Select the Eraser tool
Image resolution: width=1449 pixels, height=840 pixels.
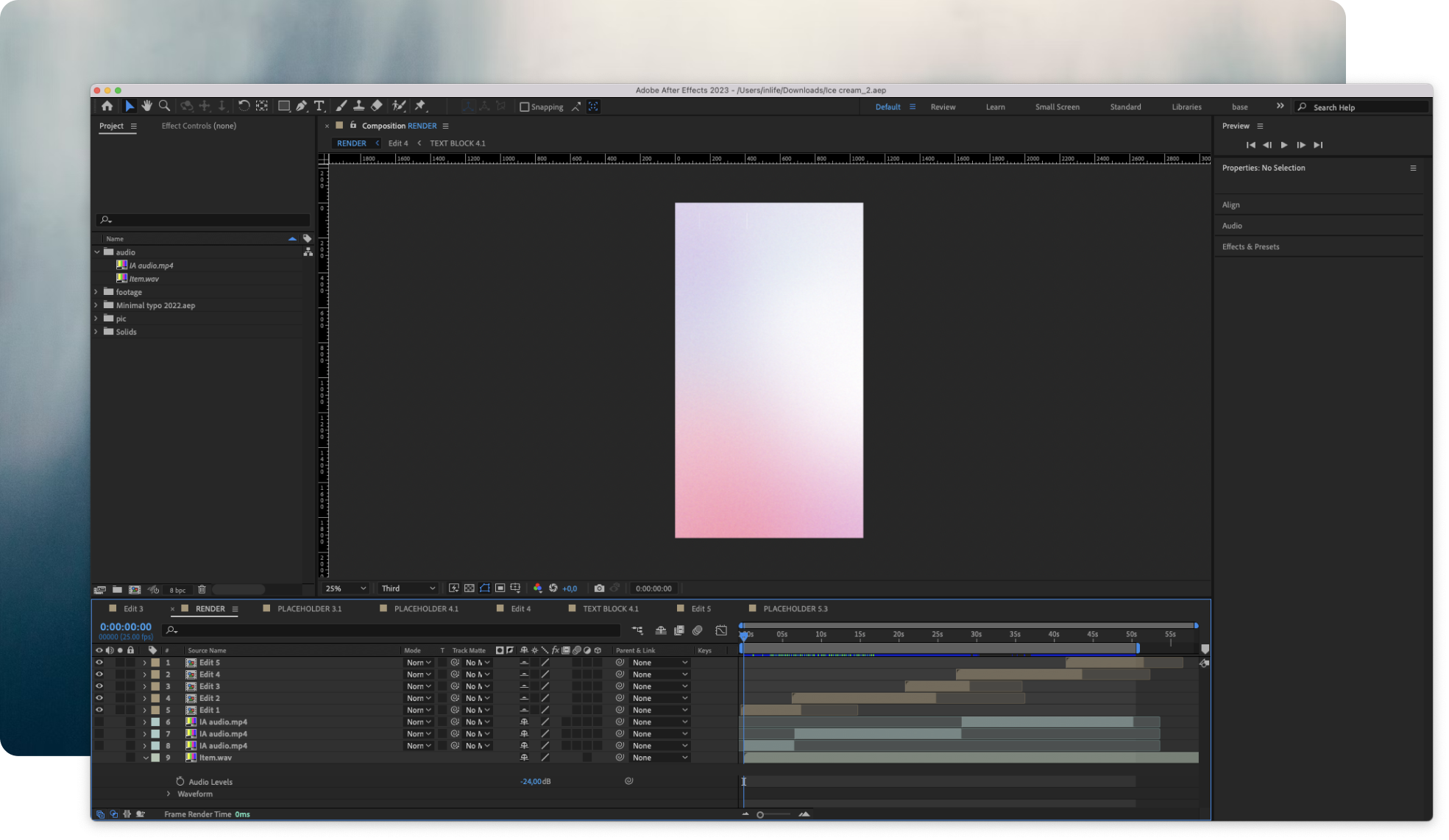click(x=377, y=106)
